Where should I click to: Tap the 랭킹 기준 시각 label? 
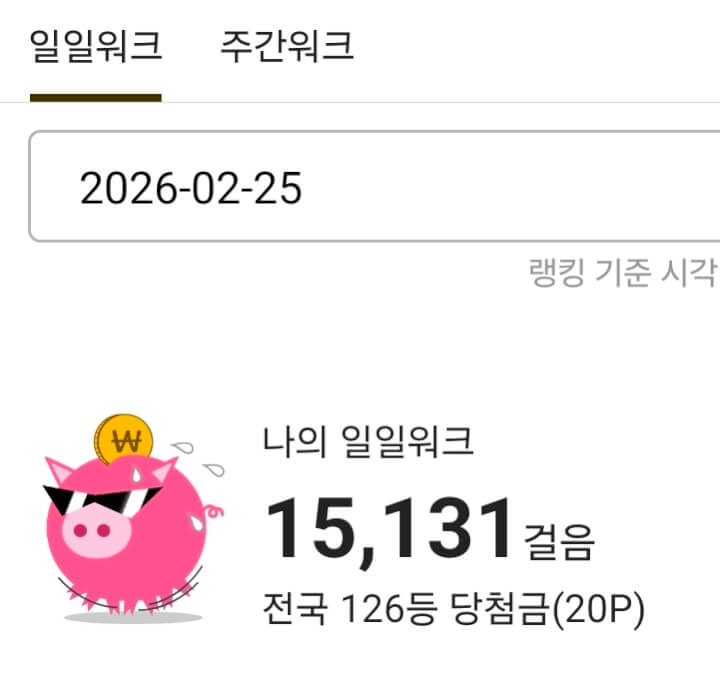(x=624, y=272)
